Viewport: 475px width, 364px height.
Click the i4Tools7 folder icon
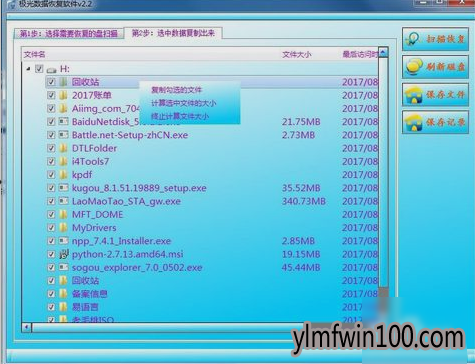click(x=63, y=161)
